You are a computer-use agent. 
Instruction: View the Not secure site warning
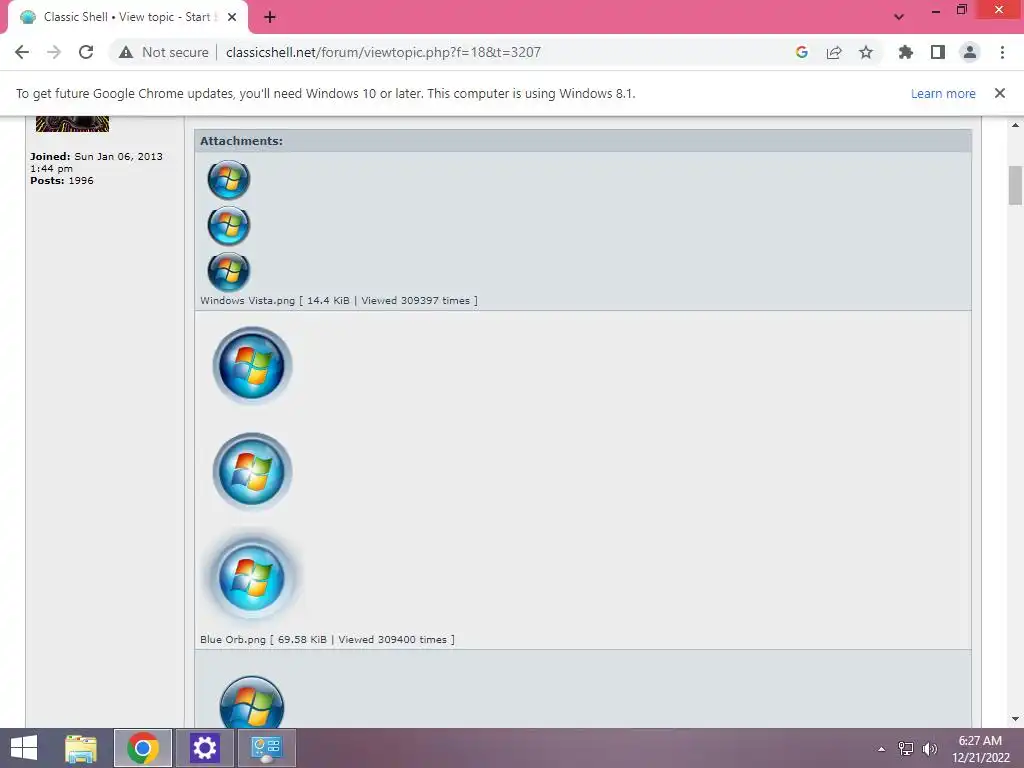tap(163, 52)
